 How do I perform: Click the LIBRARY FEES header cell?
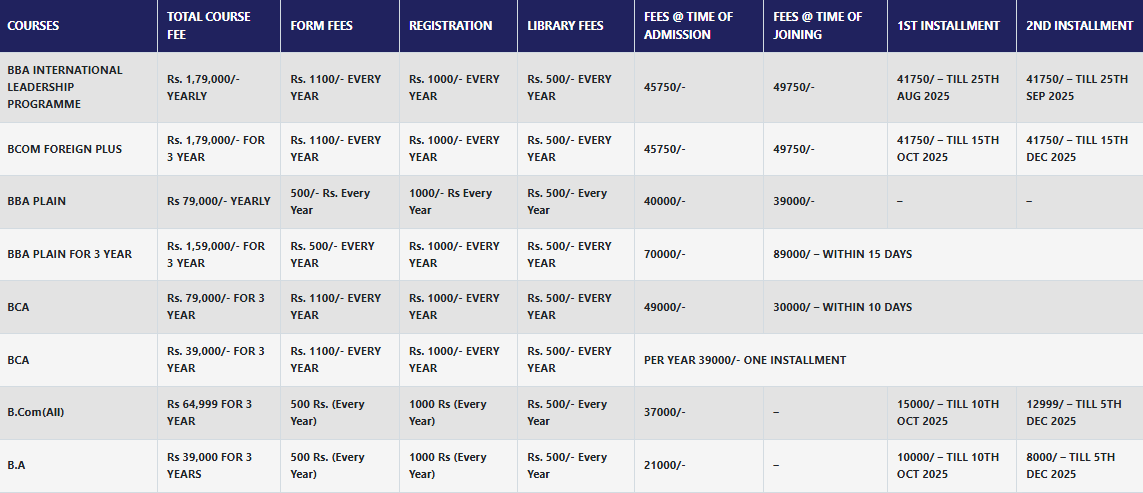(576, 26)
